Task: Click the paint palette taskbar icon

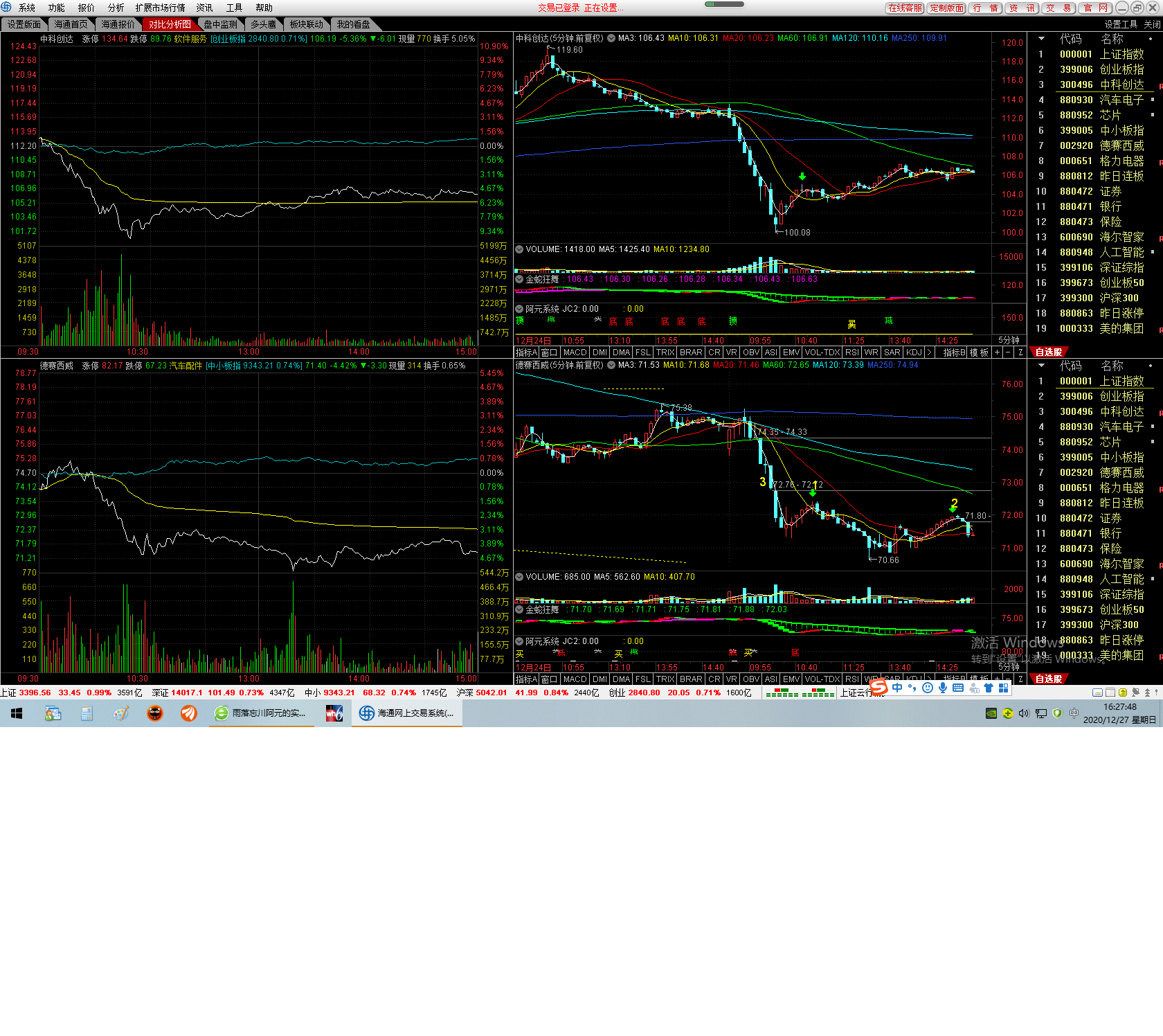Action: click(121, 713)
